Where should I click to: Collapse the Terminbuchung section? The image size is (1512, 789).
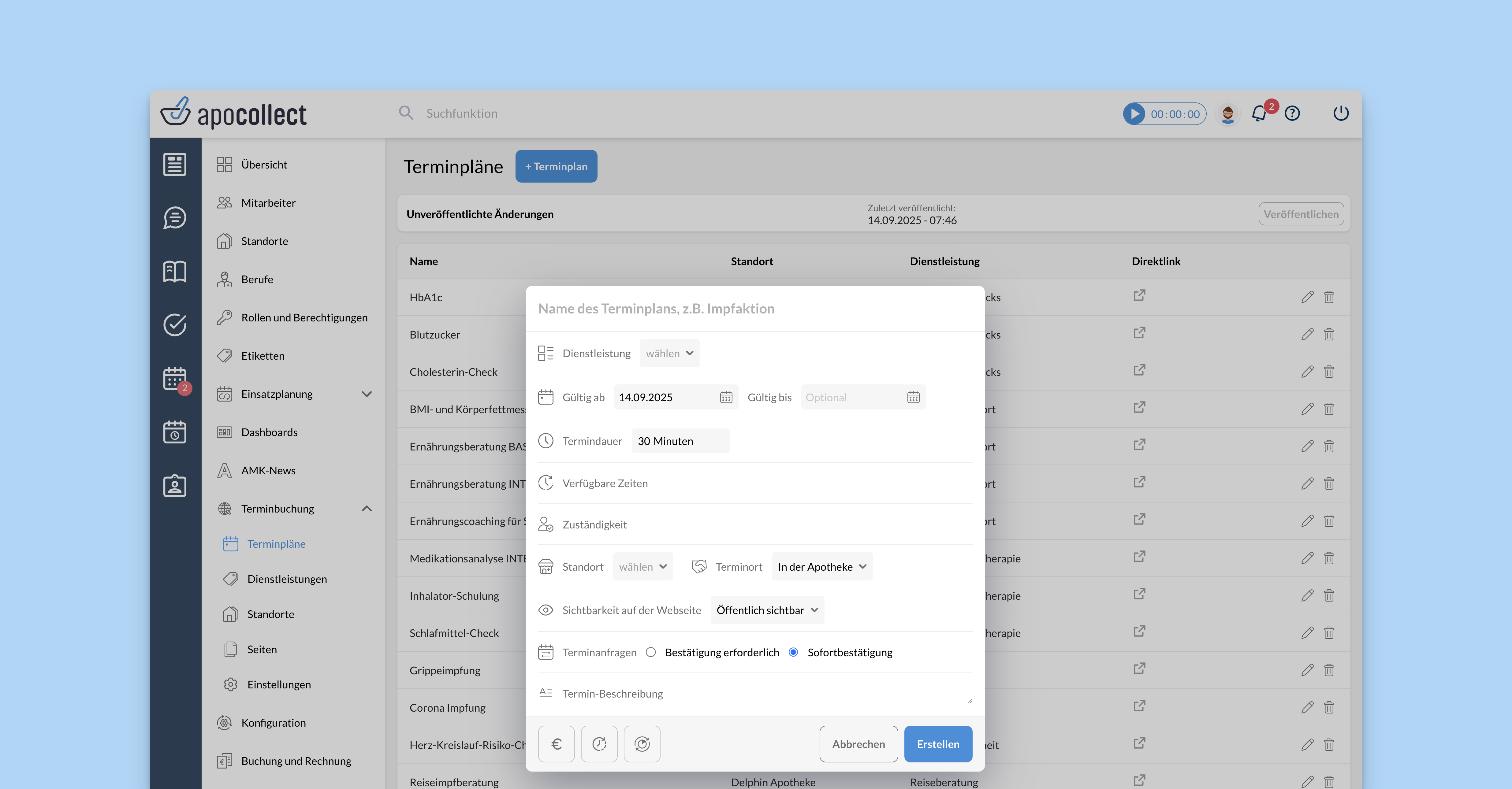[x=367, y=508]
